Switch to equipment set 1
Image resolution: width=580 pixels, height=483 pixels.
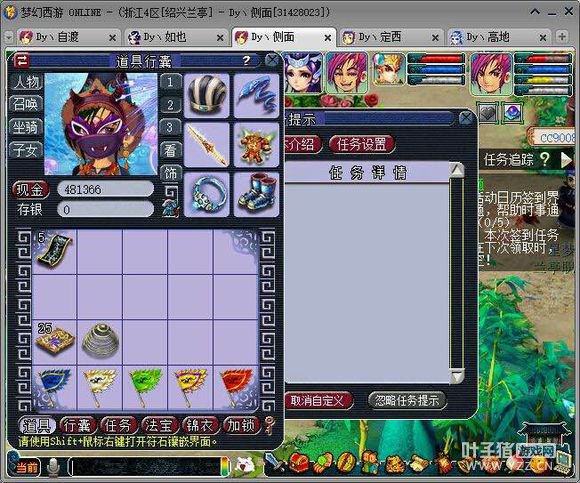(x=170, y=82)
